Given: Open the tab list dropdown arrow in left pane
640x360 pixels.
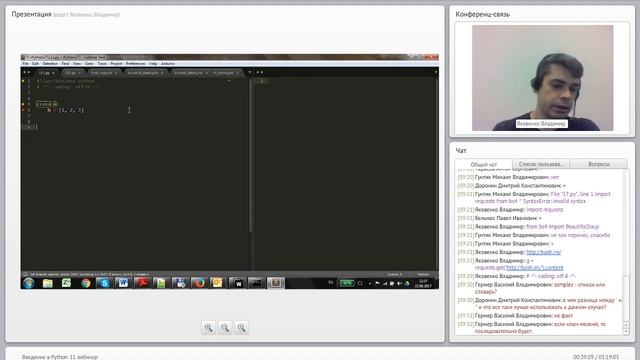Looking at the screenshot, I should pyautogui.click(x=249, y=73).
